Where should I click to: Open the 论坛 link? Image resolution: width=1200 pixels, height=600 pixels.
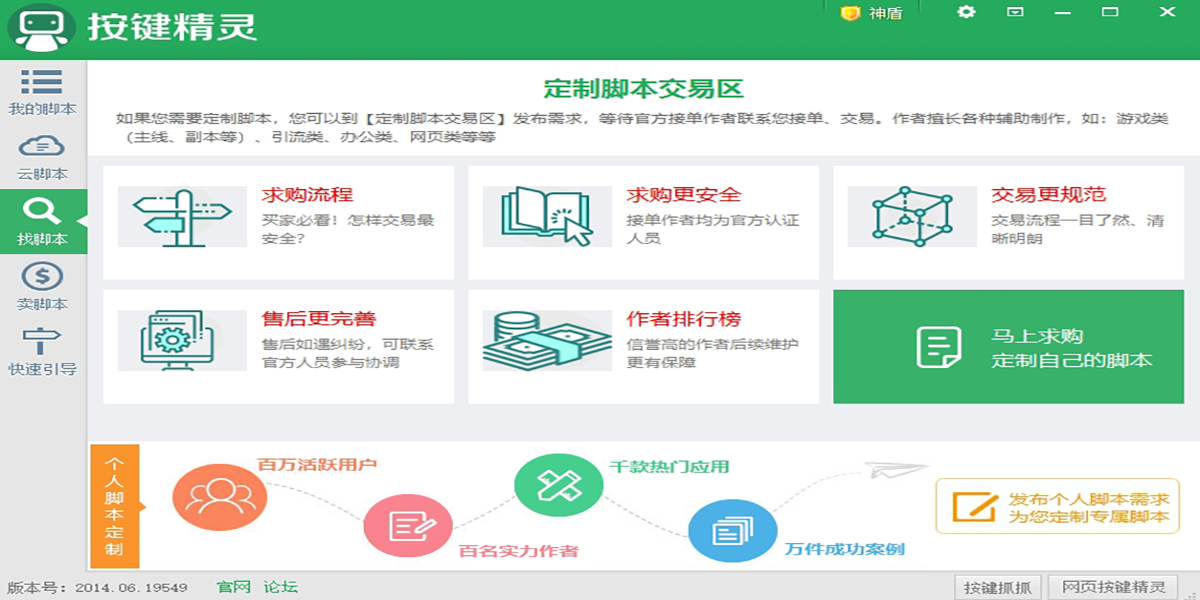point(281,587)
